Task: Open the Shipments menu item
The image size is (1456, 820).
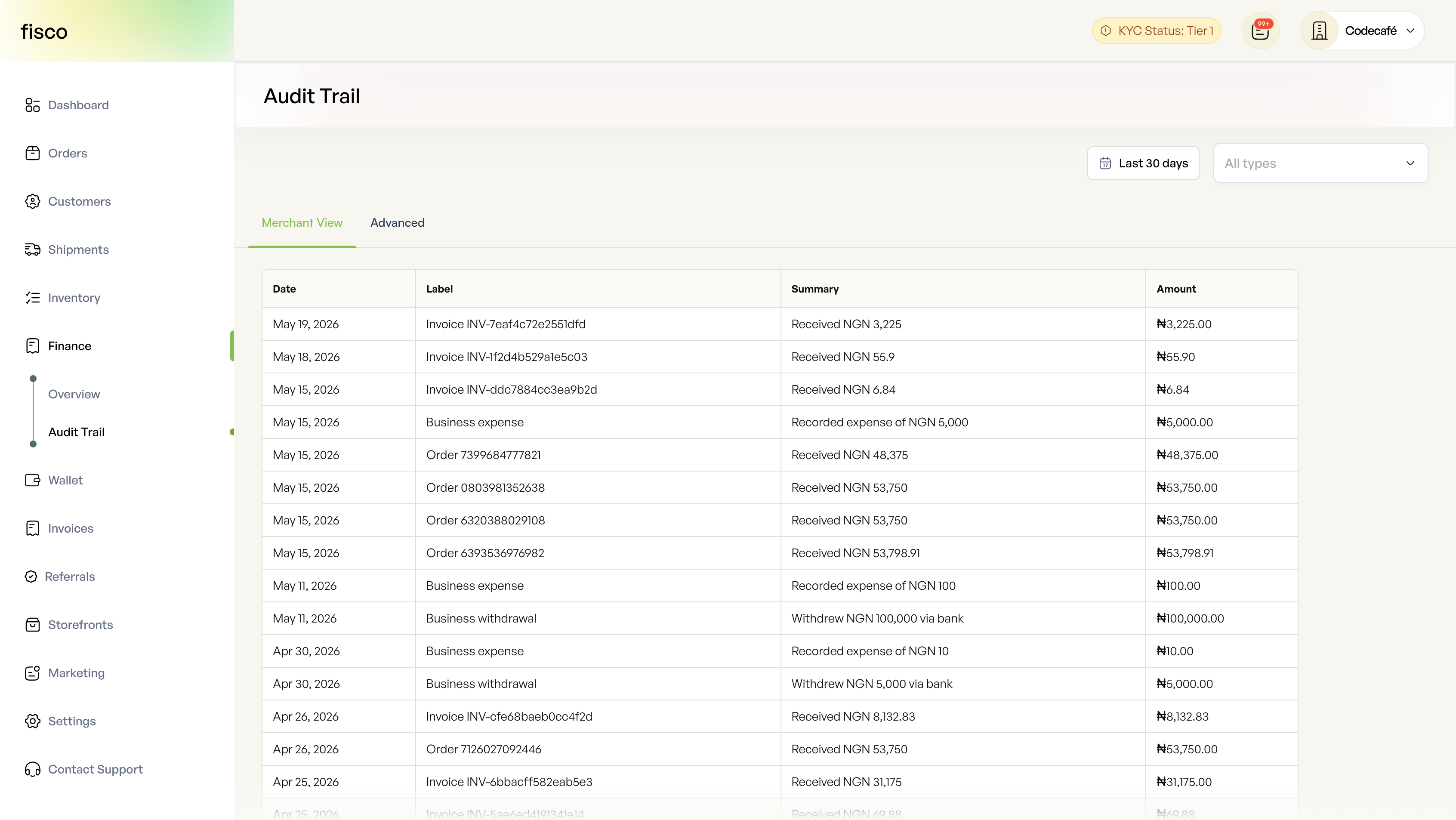Action: click(79, 249)
